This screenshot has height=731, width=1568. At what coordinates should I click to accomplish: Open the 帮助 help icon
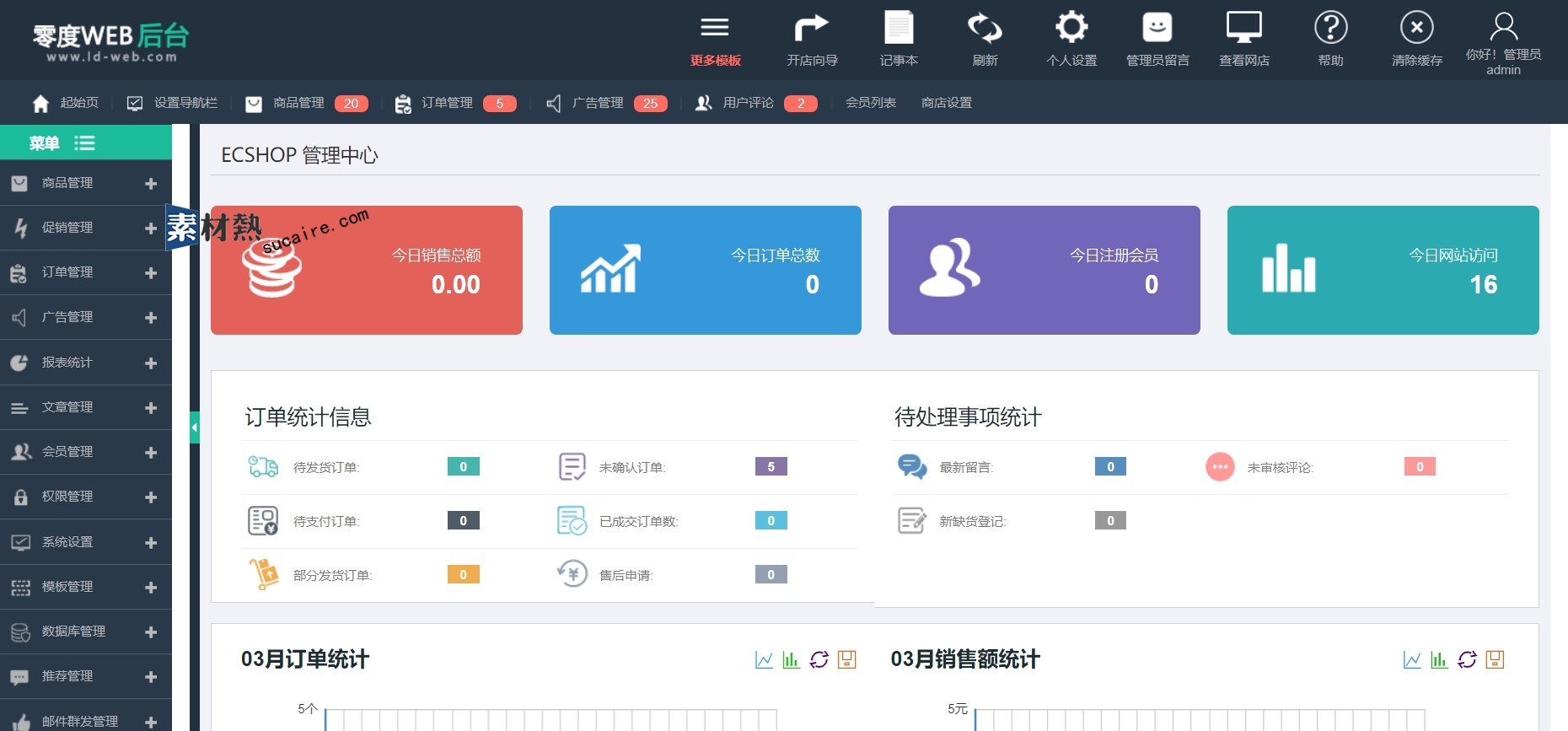tap(1331, 28)
